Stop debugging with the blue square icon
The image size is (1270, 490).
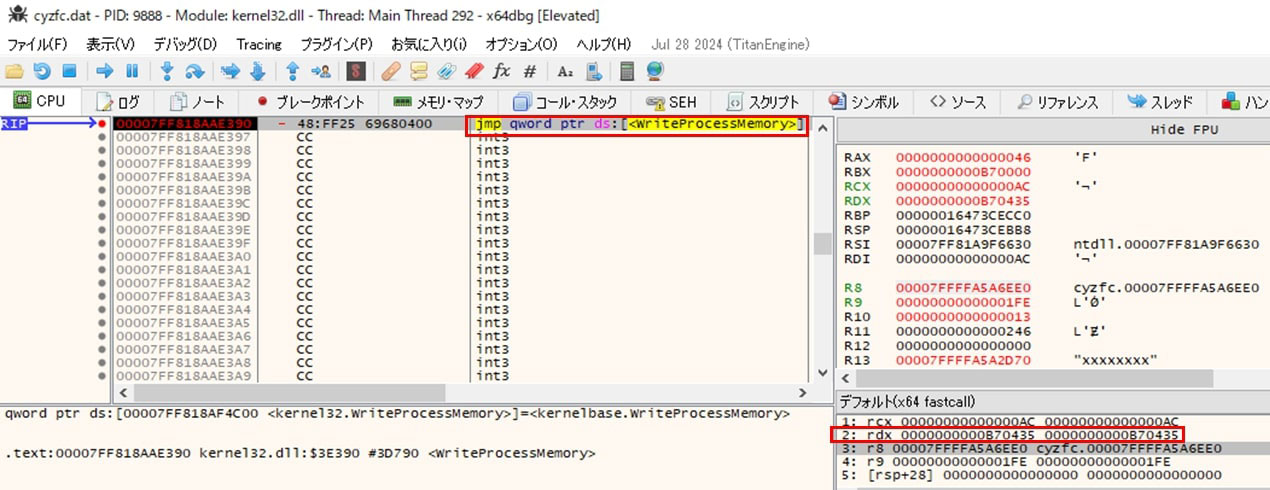tap(69, 71)
